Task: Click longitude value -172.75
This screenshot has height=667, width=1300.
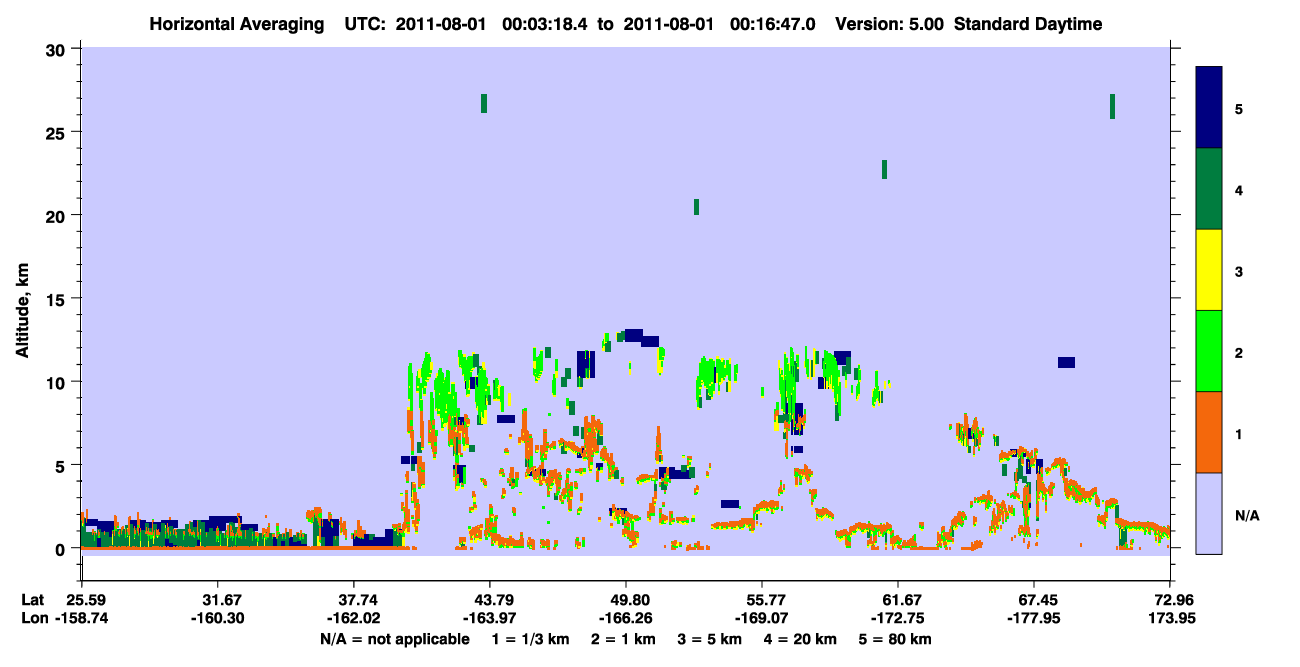Action: point(898,618)
